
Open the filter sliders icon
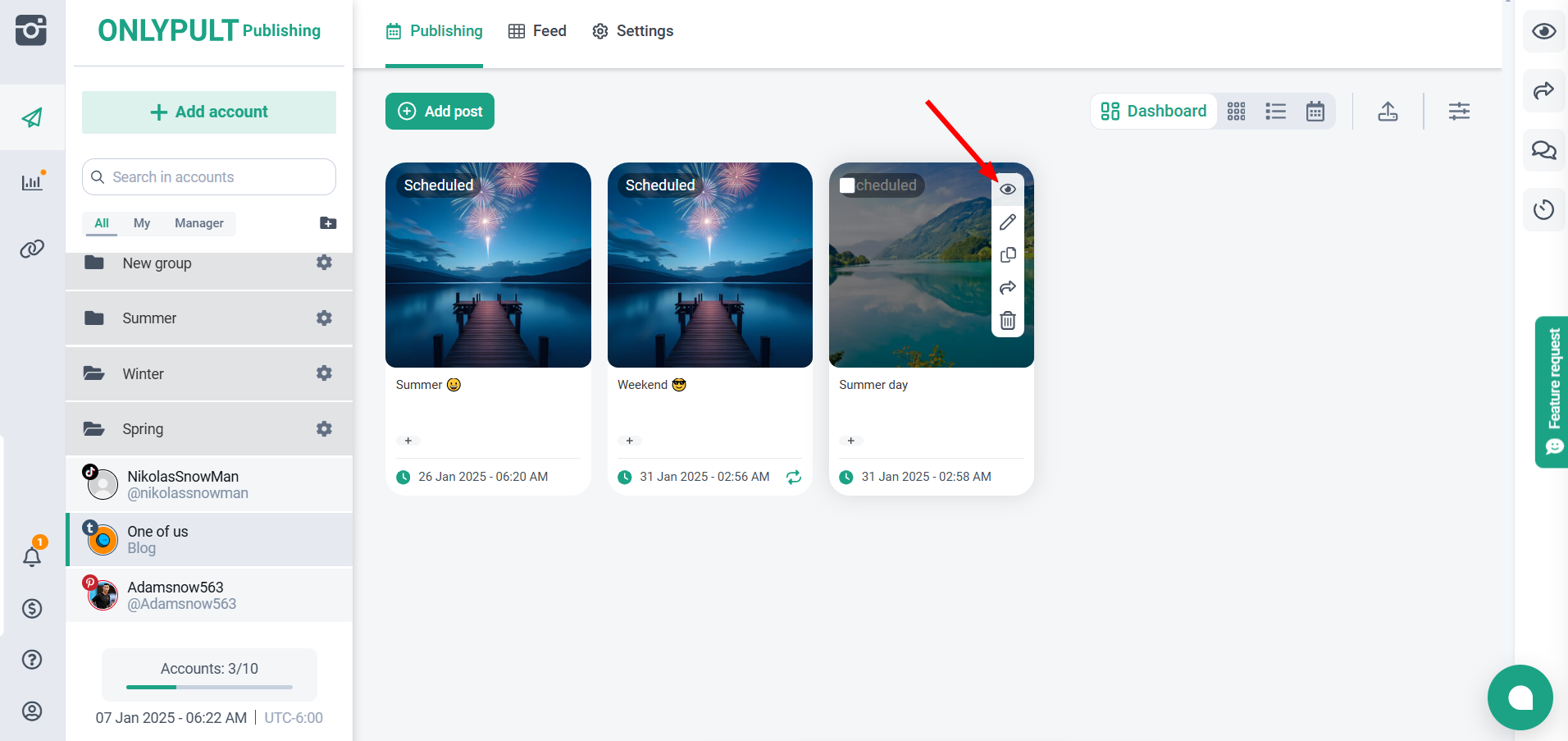[1459, 112]
